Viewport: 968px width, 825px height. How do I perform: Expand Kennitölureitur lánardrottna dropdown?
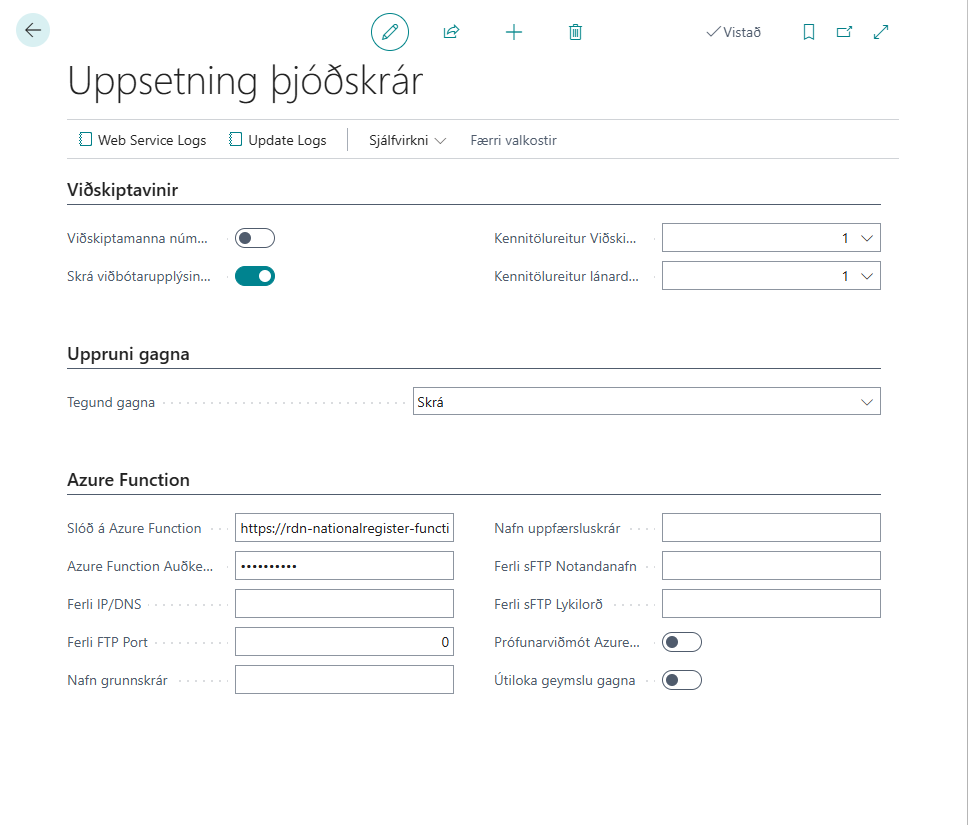click(x=771, y=276)
